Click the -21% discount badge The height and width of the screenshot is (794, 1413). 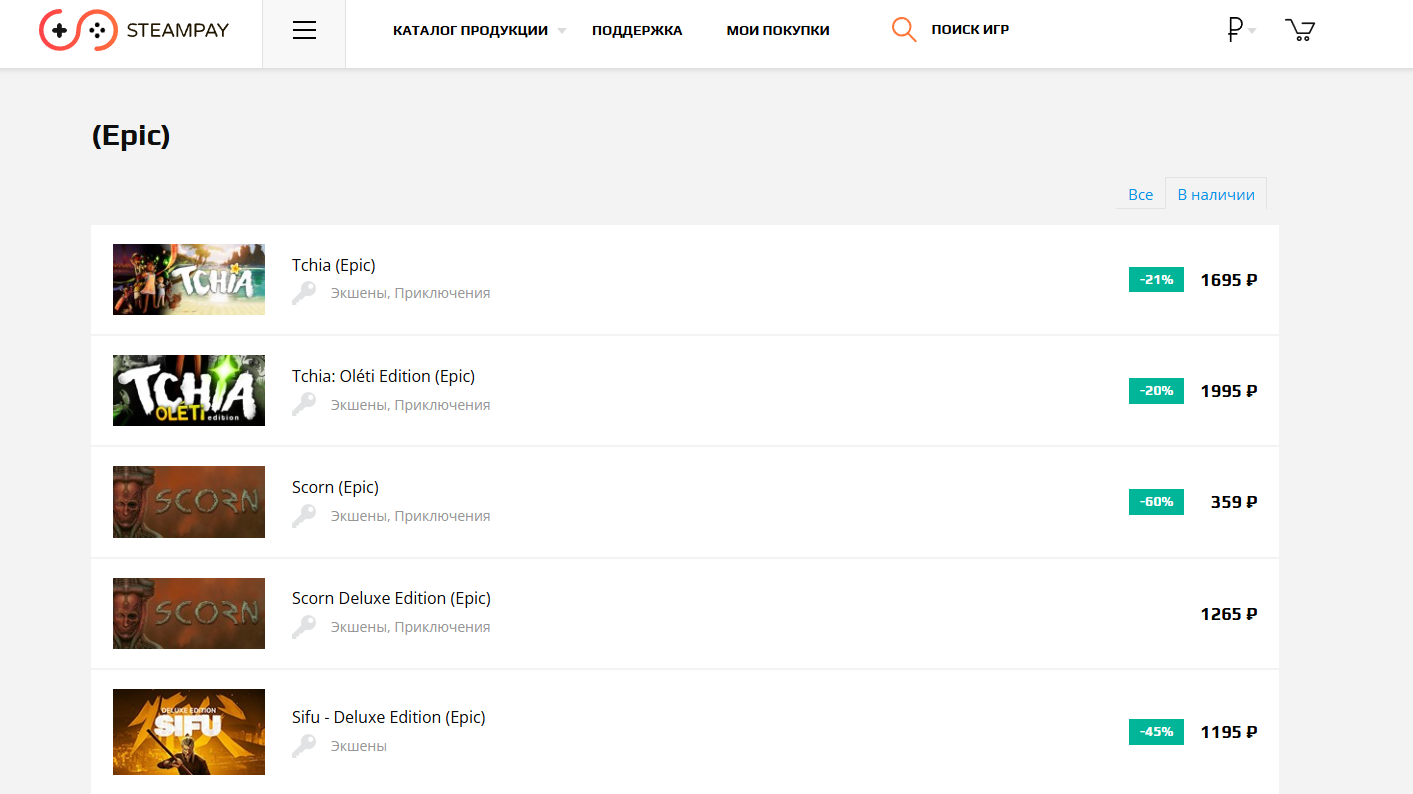click(x=1156, y=280)
